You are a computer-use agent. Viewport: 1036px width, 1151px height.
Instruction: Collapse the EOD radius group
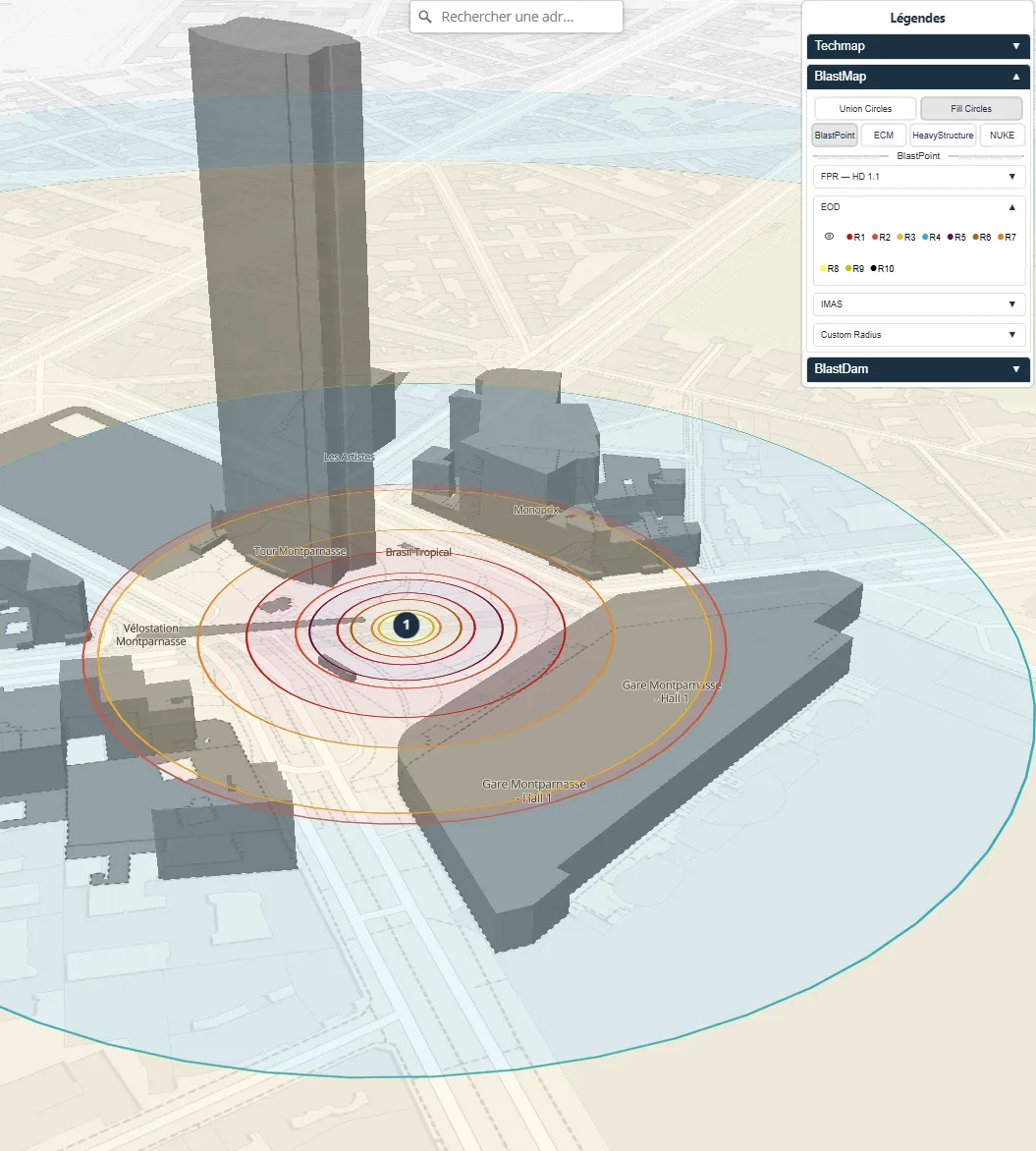[x=918, y=207]
